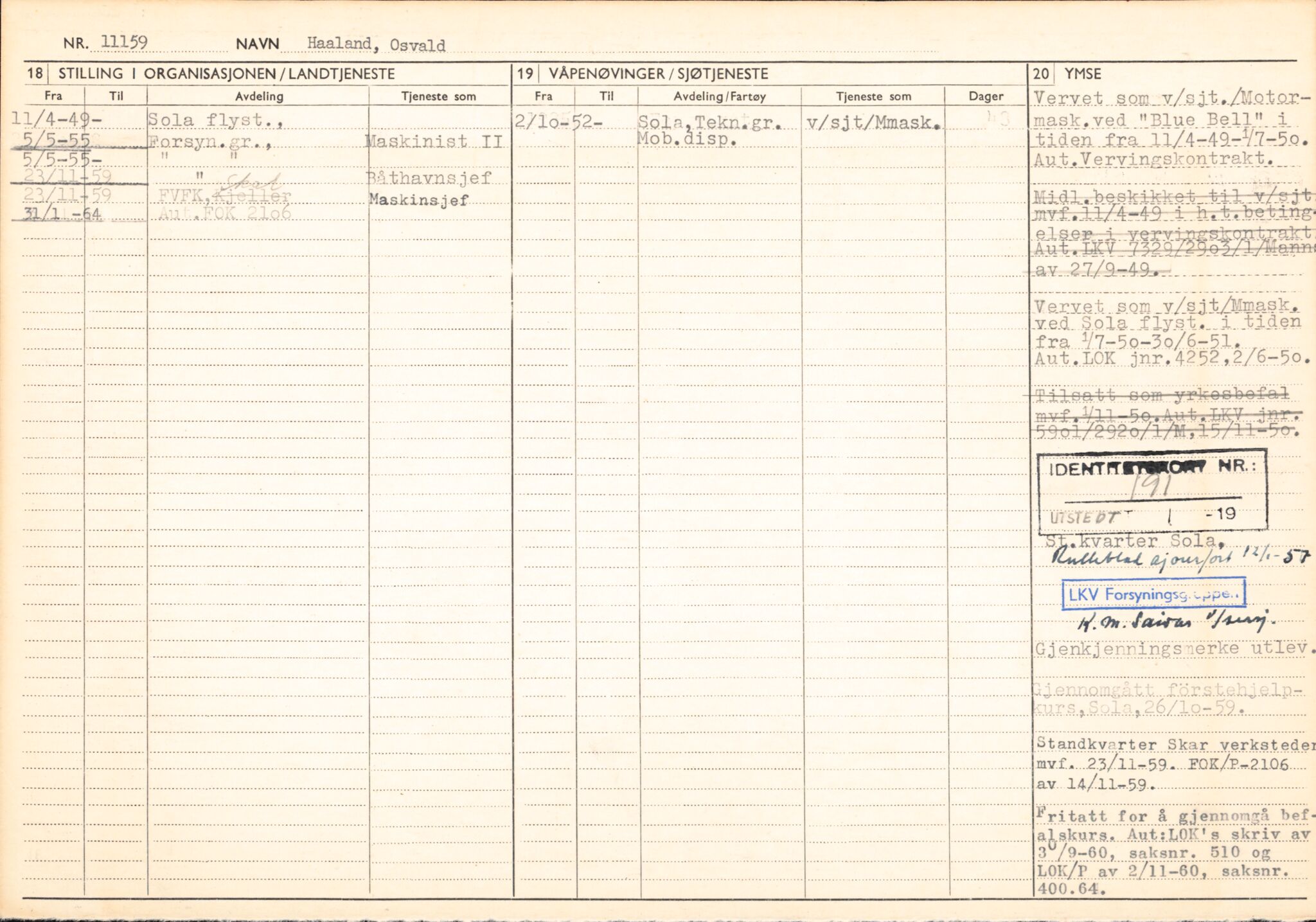Select the entry Sola flyst.,
The width and height of the screenshot is (1316, 922).
(x=215, y=120)
